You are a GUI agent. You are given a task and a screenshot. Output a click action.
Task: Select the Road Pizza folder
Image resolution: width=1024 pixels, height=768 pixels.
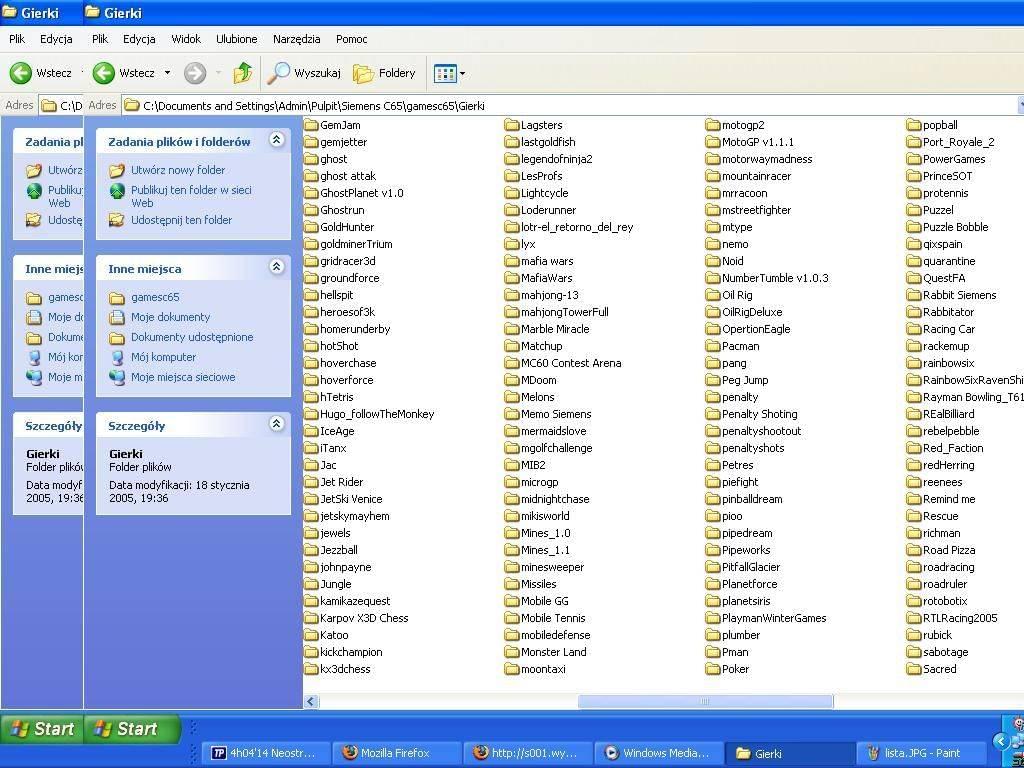[941, 550]
